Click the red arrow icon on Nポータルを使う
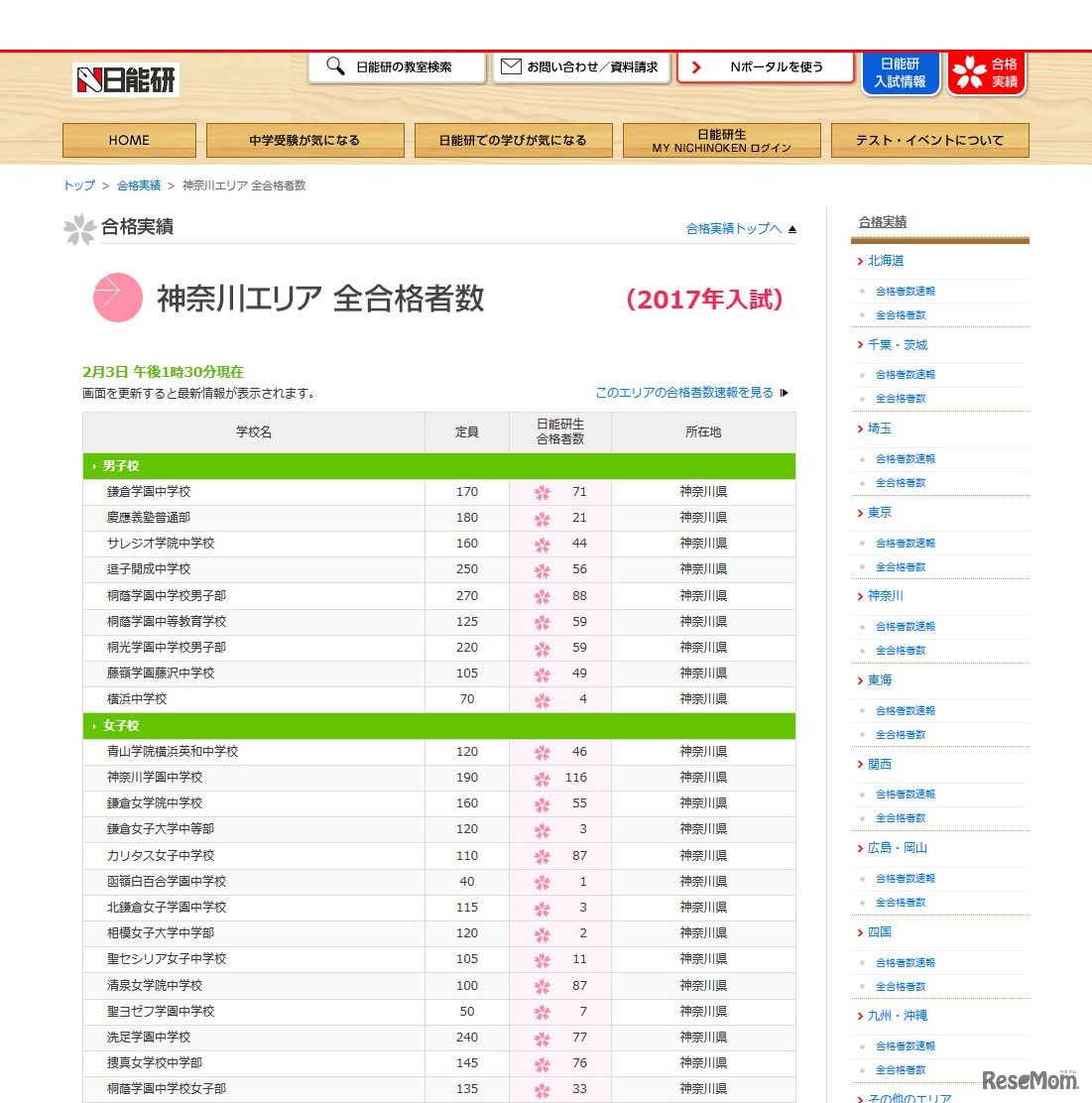Viewport: 1092px width, 1103px height. coord(697,65)
